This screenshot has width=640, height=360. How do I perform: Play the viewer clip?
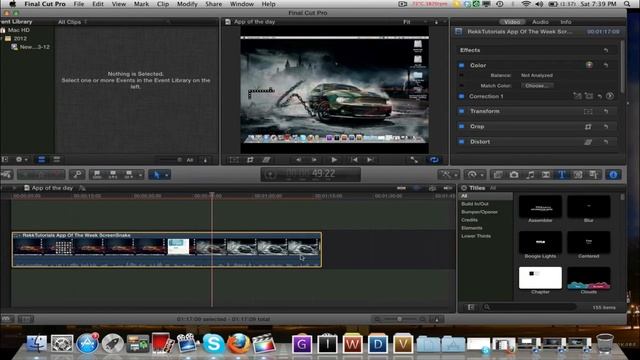pos(334,160)
